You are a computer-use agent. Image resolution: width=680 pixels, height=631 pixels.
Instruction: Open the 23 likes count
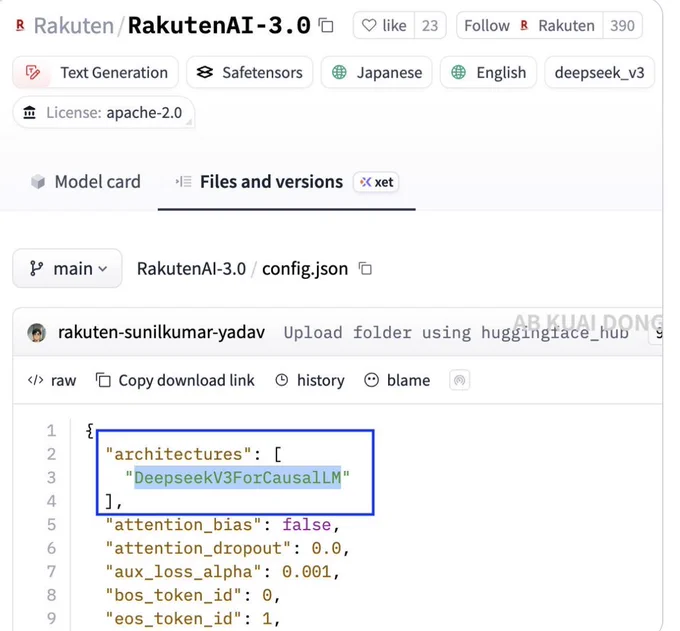[430, 26]
